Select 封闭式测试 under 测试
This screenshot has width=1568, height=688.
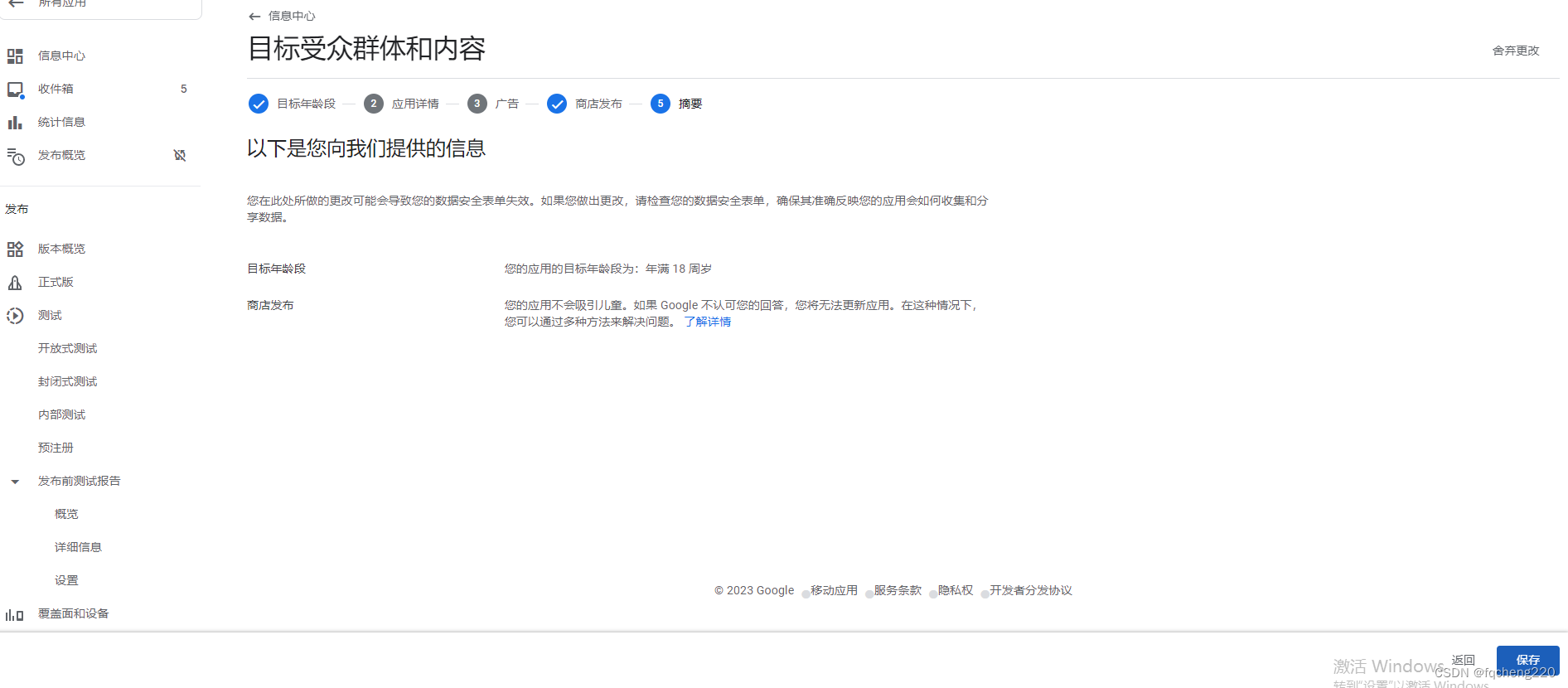[x=68, y=381]
